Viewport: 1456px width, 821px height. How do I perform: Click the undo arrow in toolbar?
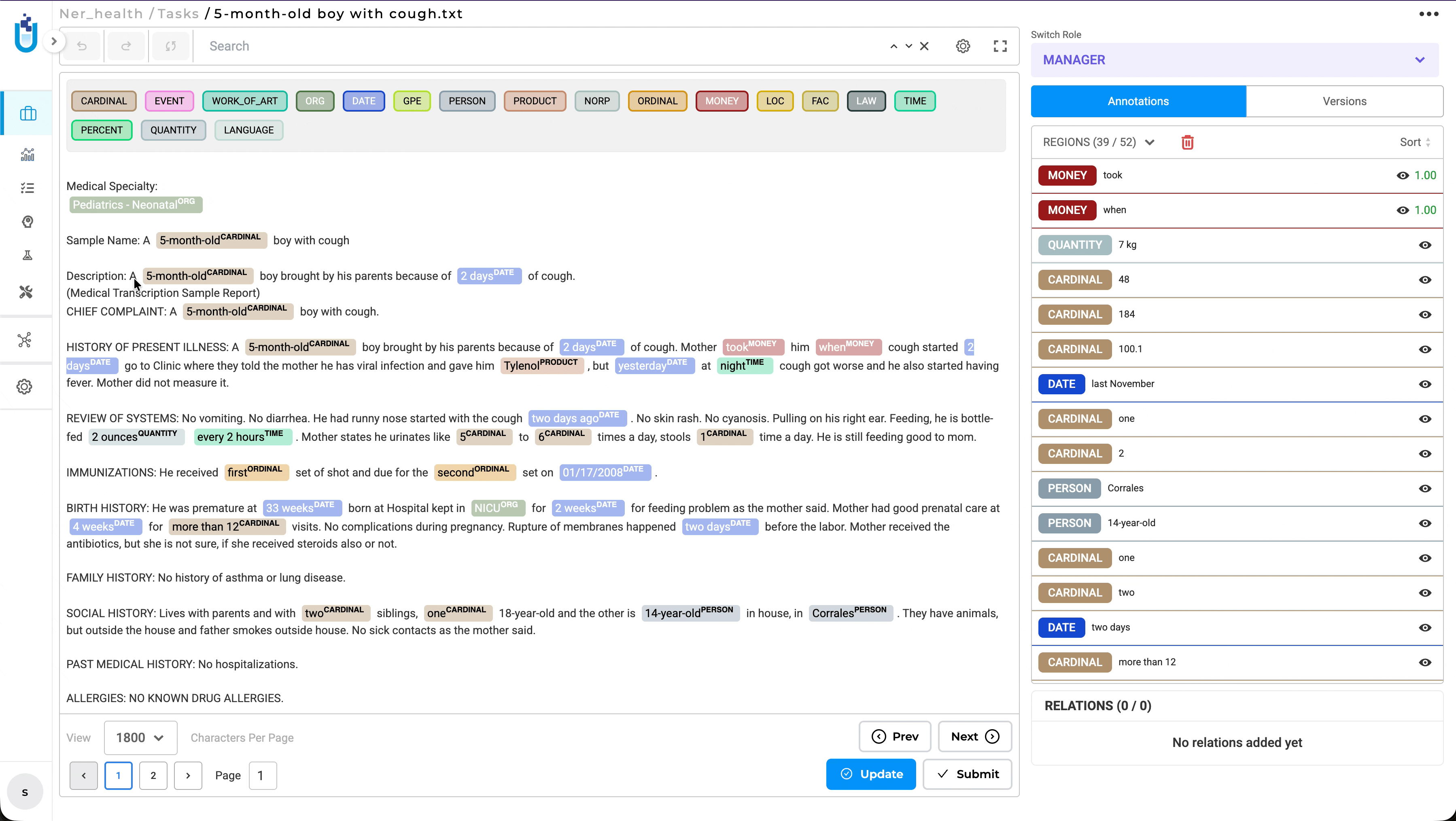point(82,47)
